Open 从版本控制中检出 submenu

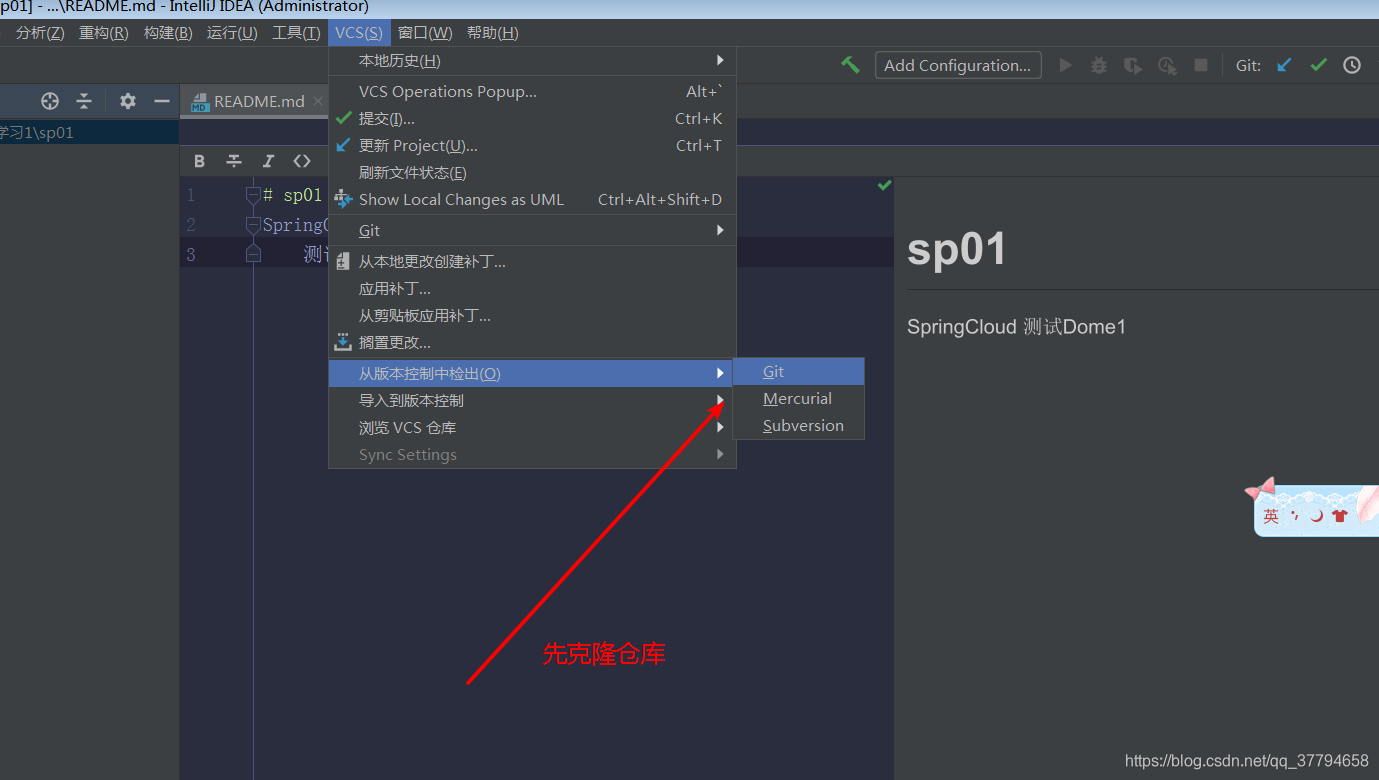[x=533, y=373]
